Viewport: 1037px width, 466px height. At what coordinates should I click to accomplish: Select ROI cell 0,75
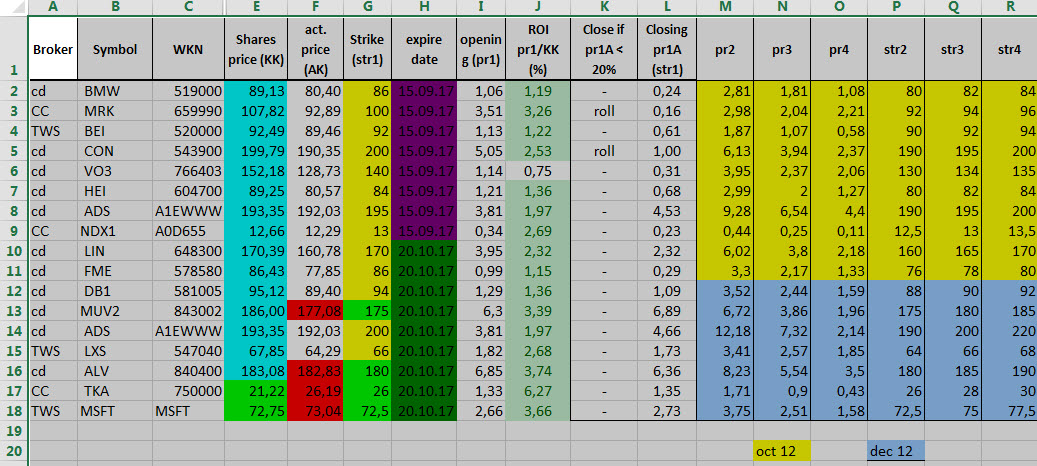click(x=538, y=171)
